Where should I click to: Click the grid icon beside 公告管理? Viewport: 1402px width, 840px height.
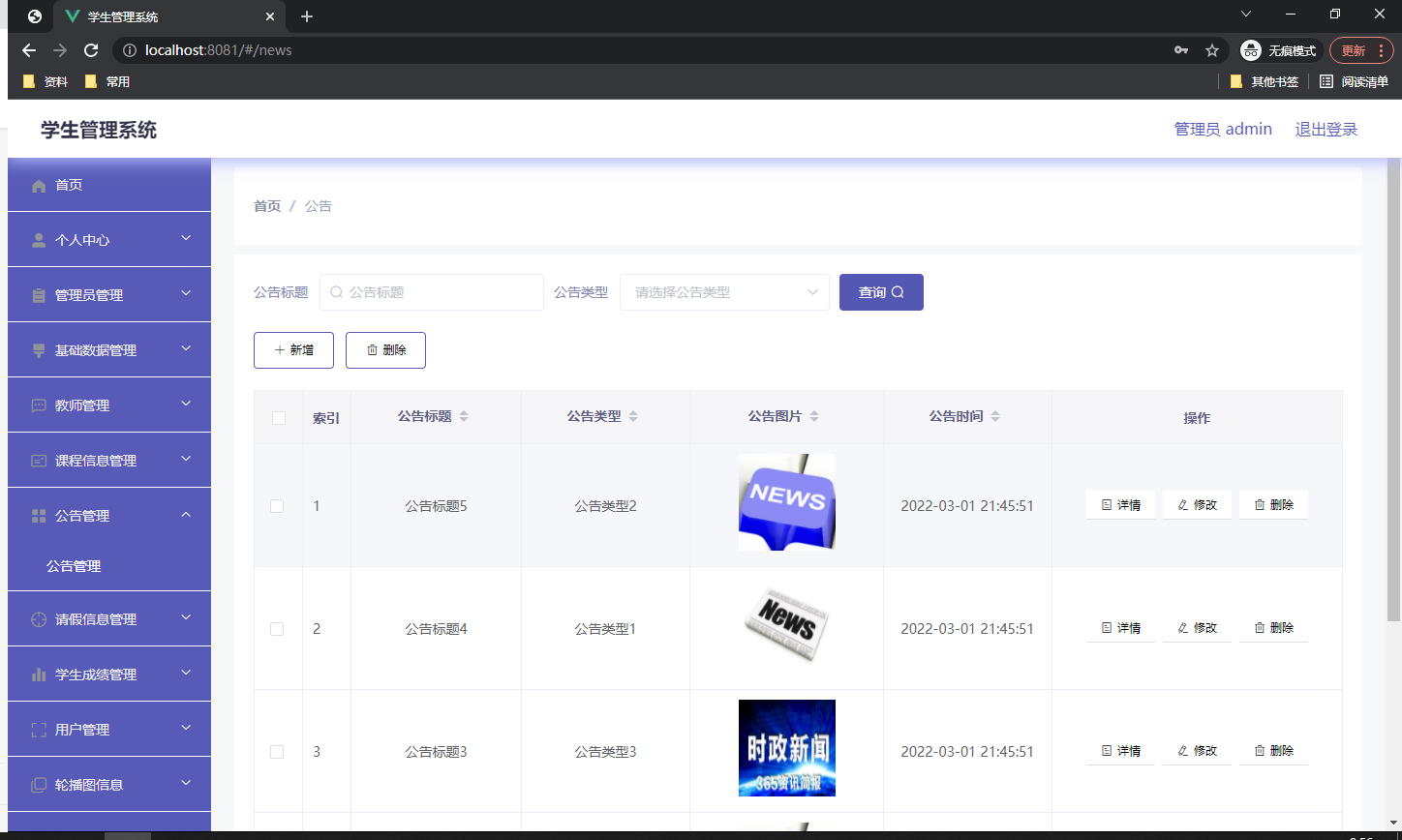pos(39,516)
